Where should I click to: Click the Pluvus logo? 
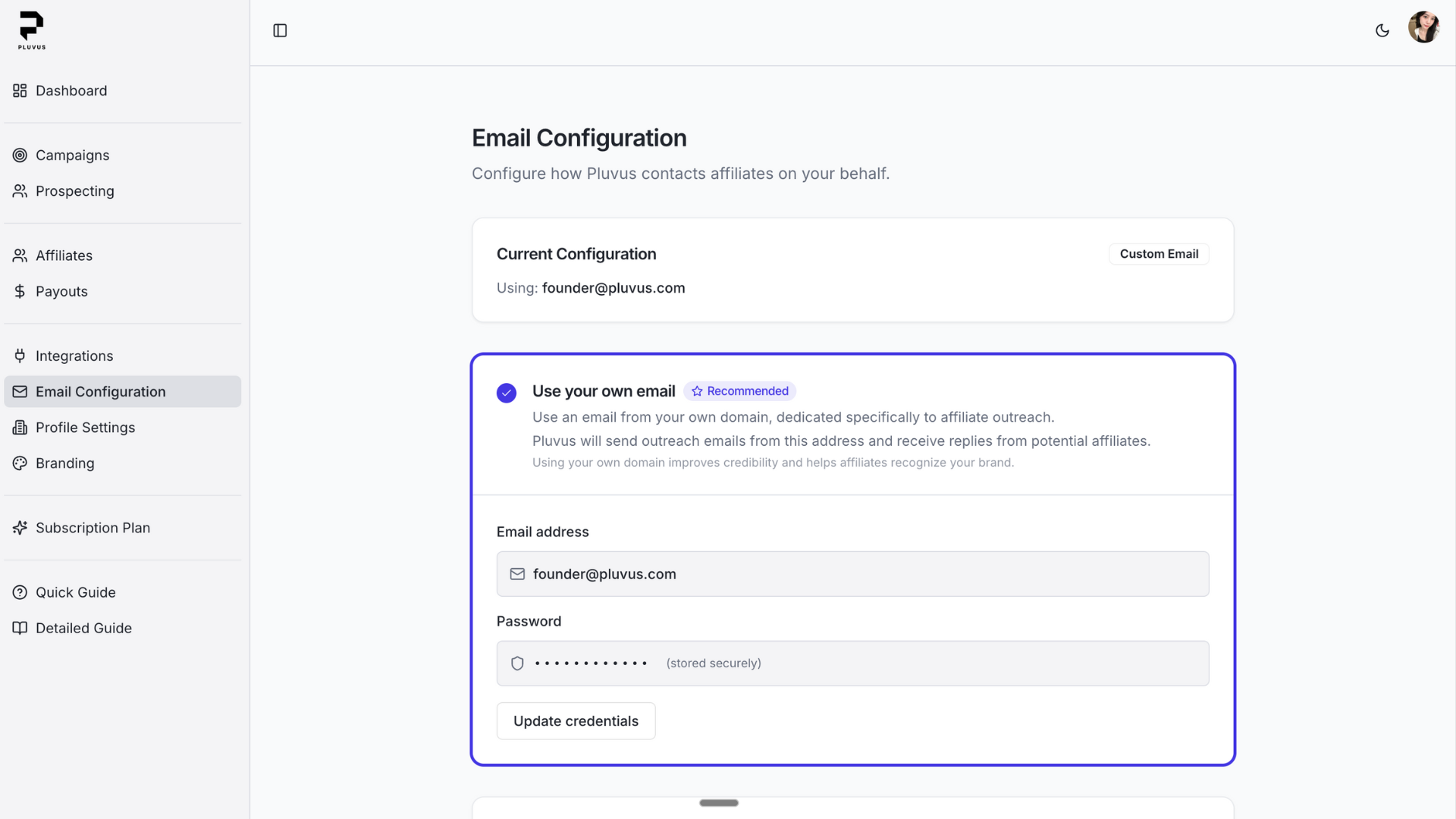32,30
